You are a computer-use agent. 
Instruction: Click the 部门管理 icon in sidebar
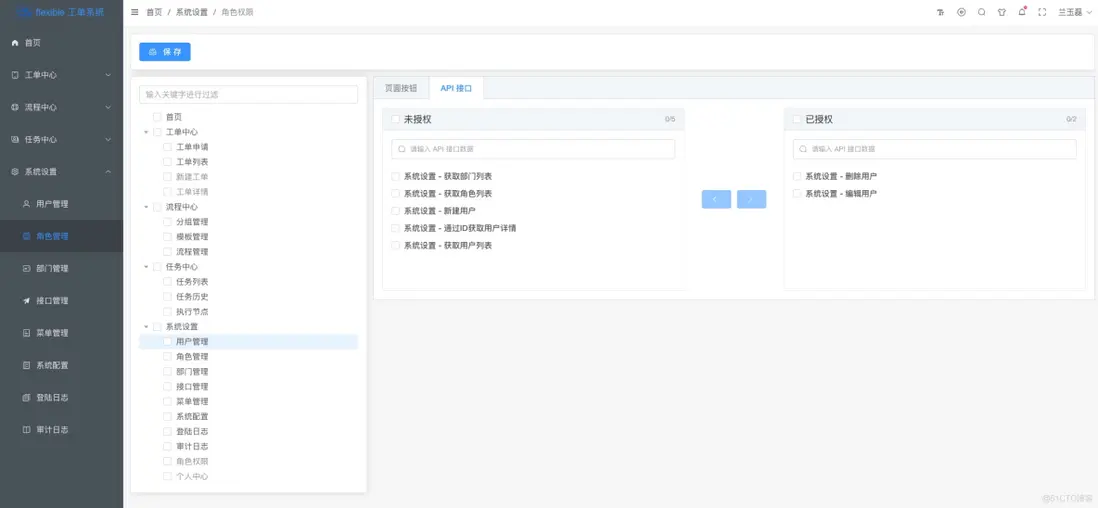click(x=27, y=268)
